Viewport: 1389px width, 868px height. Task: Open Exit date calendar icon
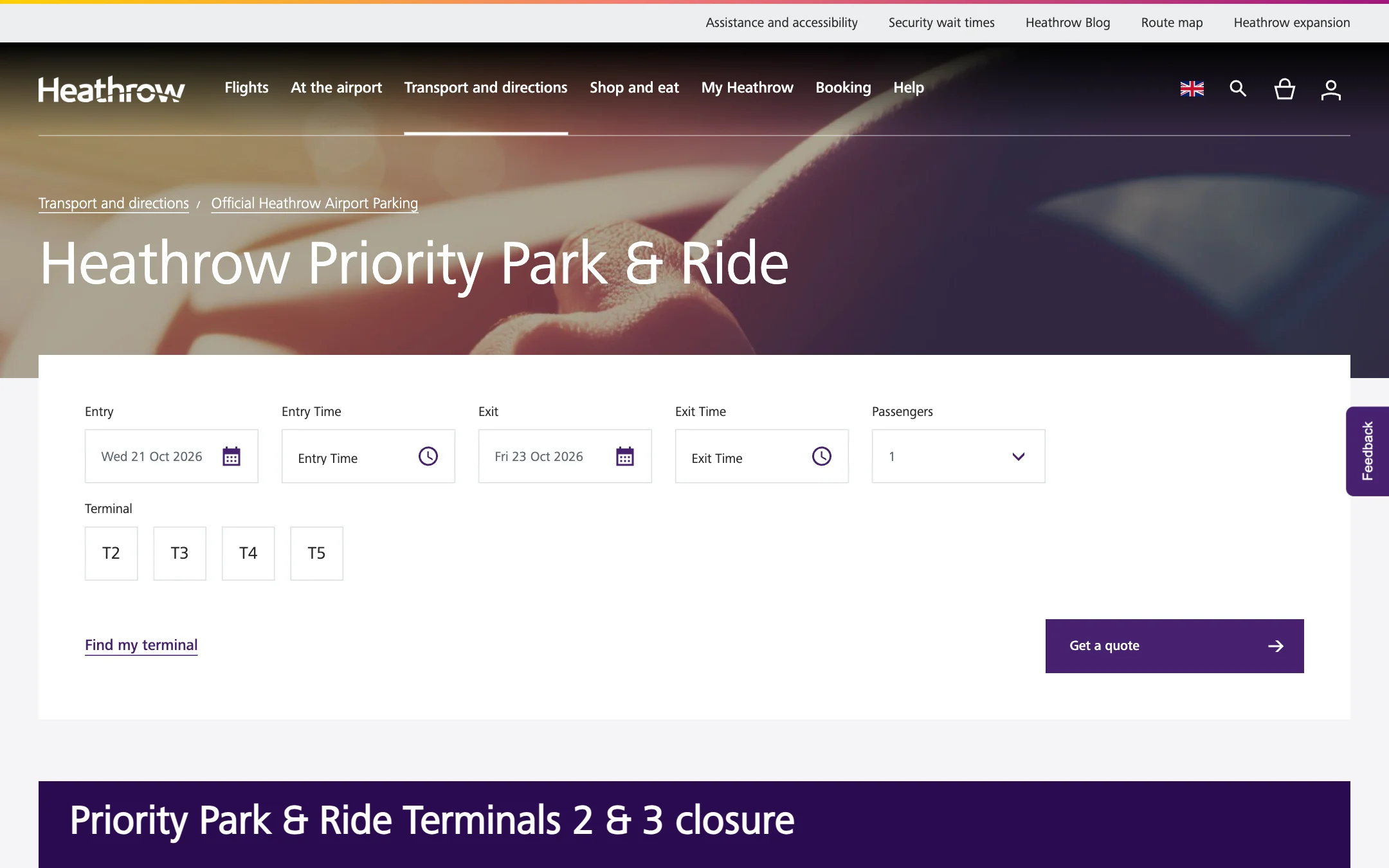tap(625, 457)
